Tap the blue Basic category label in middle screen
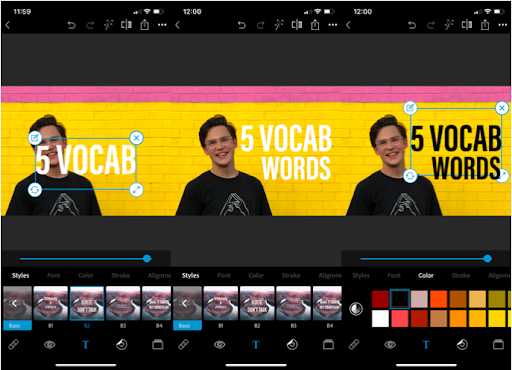 (187, 326)
